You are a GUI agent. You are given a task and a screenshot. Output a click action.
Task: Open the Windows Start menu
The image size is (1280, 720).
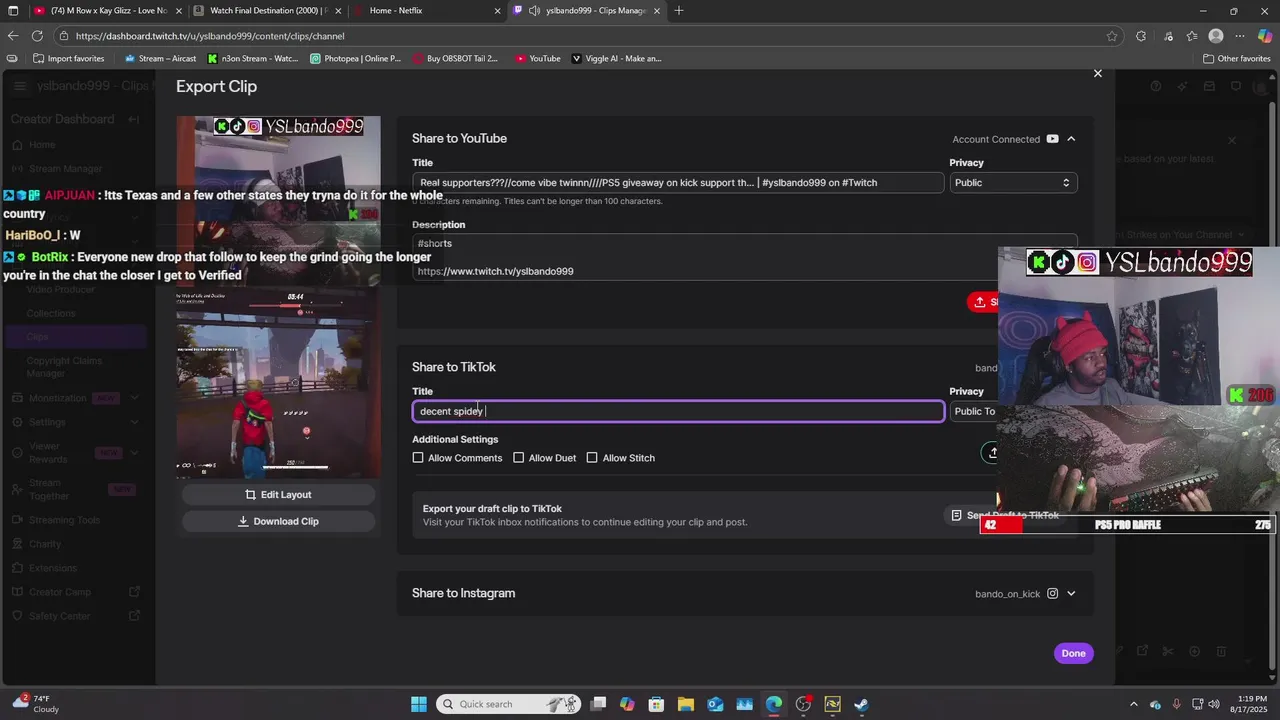[419, 704]
